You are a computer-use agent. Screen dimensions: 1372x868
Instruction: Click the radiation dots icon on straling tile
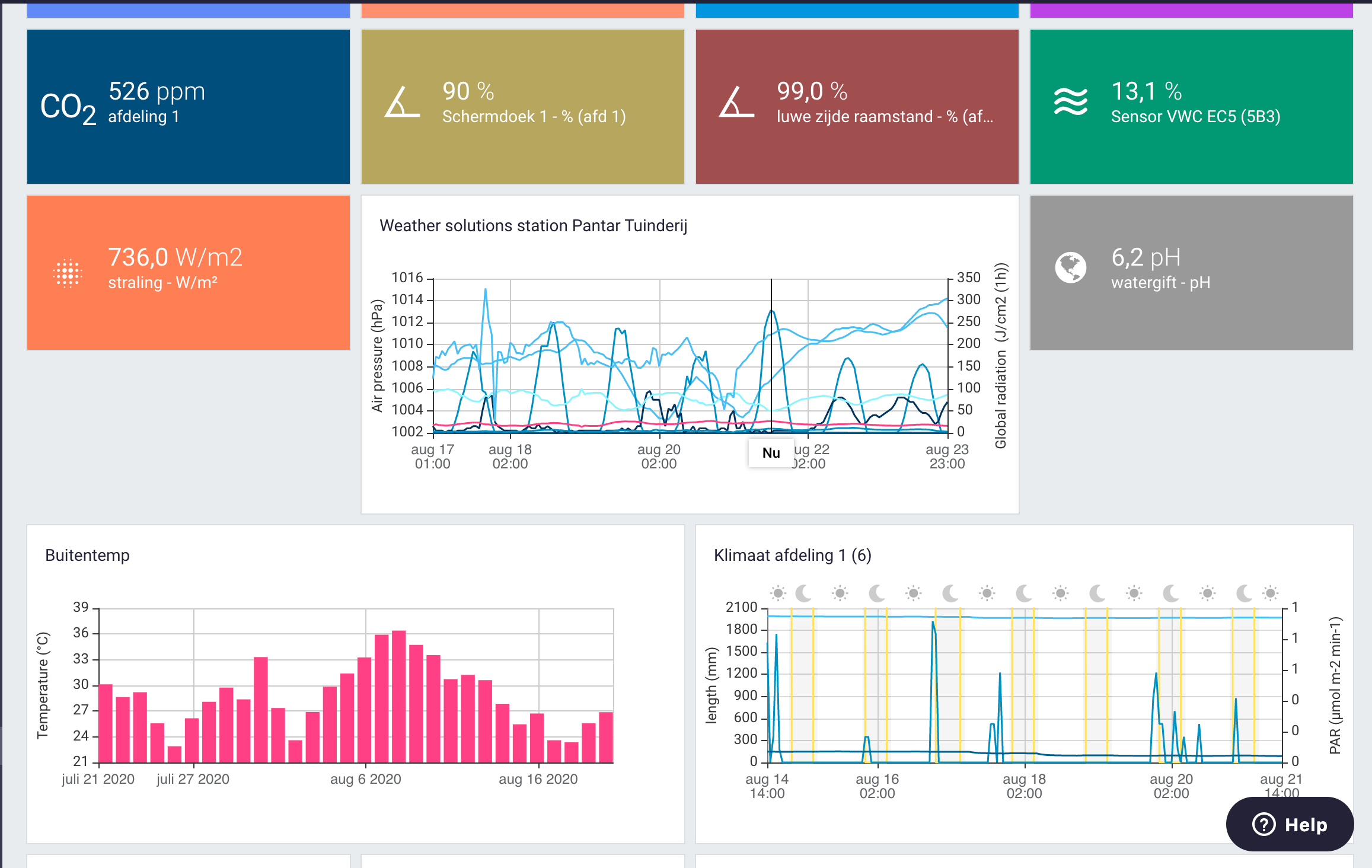tap(68, 273)
